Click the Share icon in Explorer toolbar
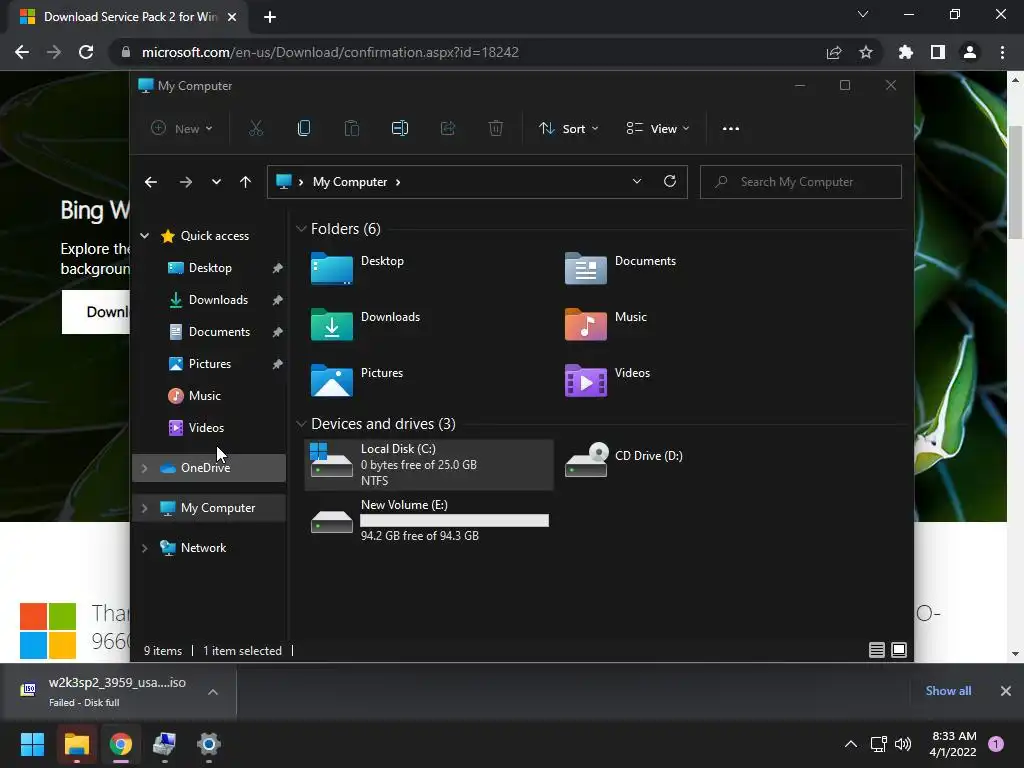1024x768 pixels. pos(448,129)
